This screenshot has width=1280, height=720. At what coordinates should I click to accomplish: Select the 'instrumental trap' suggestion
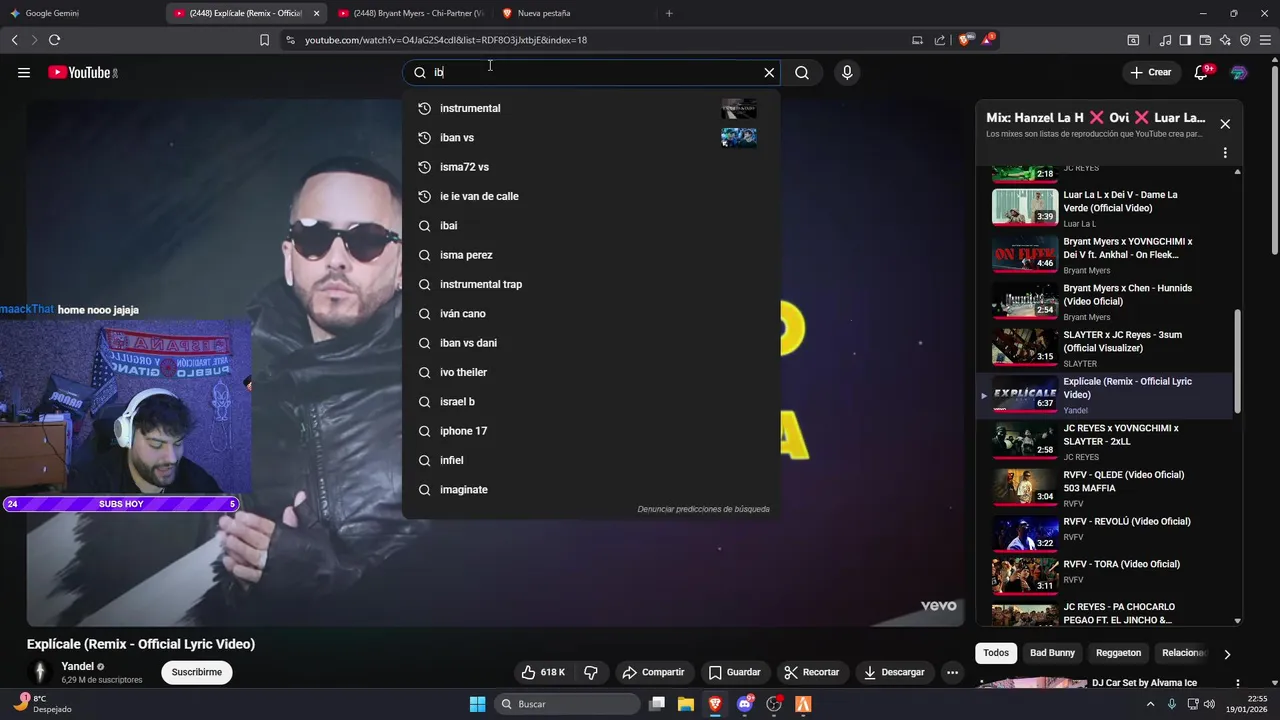point(590,284)
